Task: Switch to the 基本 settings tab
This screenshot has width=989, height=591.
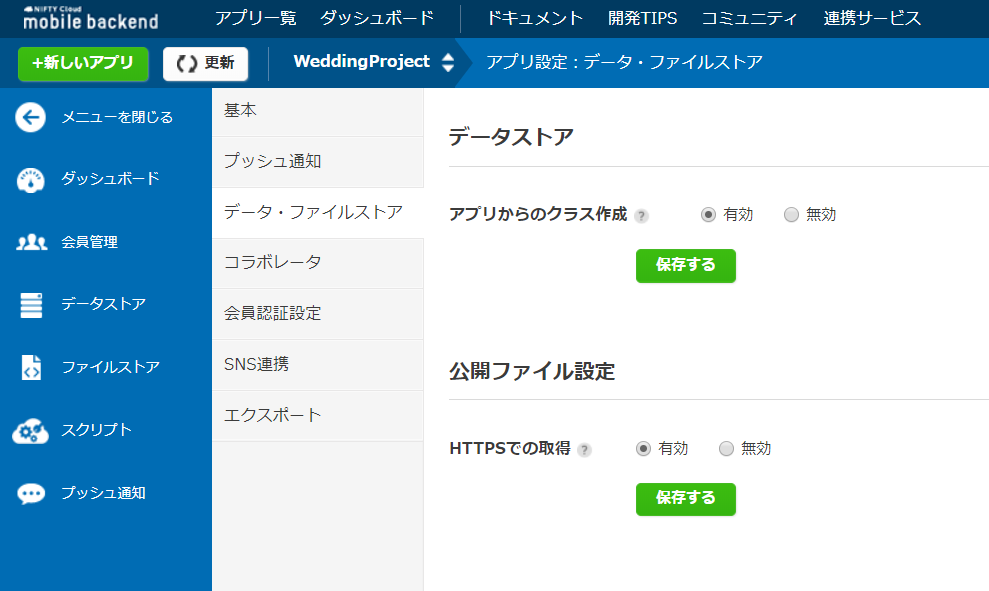Action: pos(318,111)
